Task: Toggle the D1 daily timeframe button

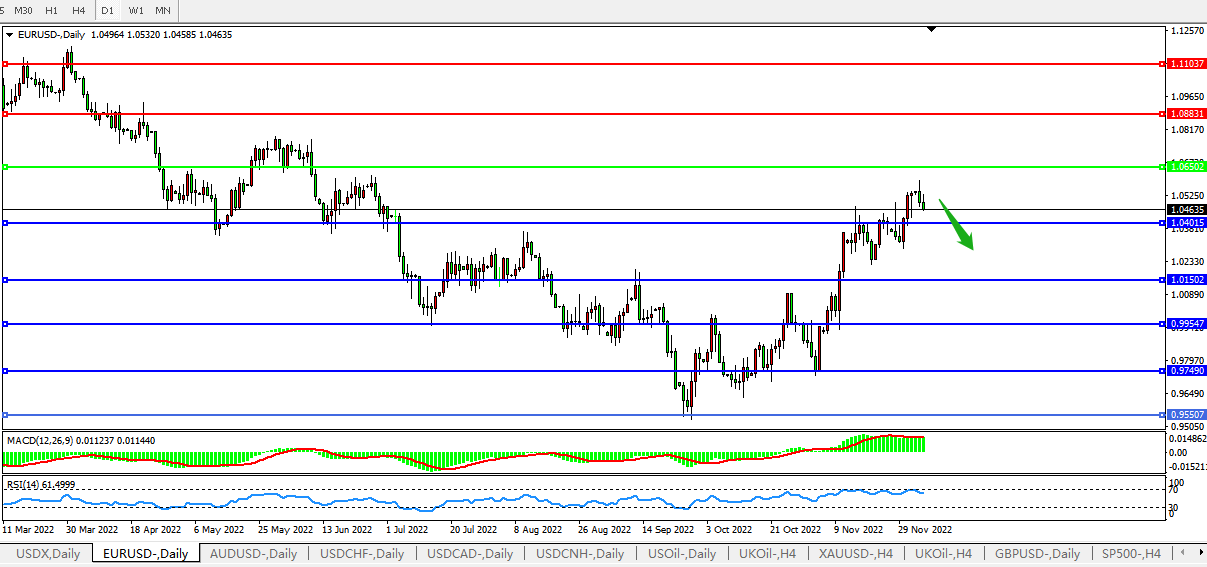Action: (107, 10)
